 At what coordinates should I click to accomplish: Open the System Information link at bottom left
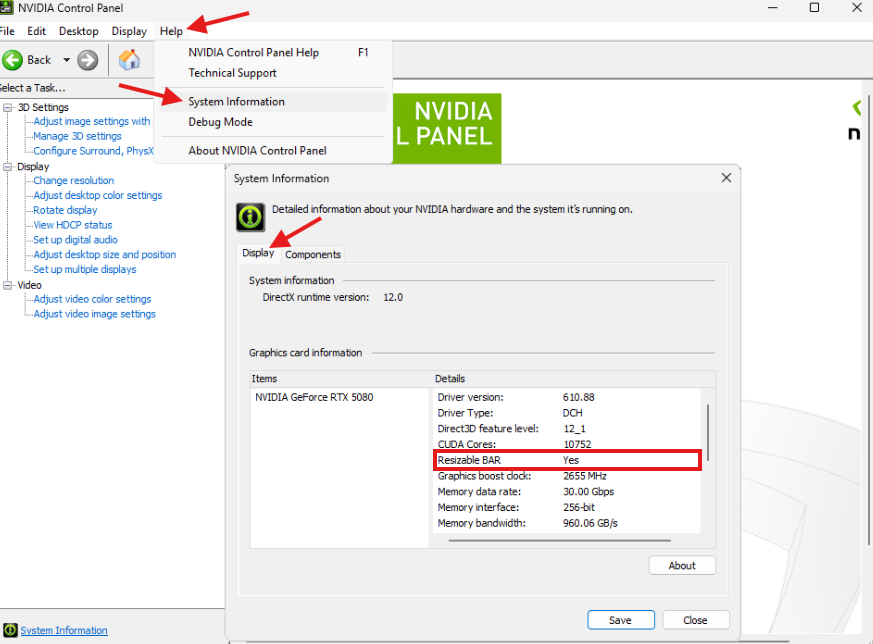point(64,630)
